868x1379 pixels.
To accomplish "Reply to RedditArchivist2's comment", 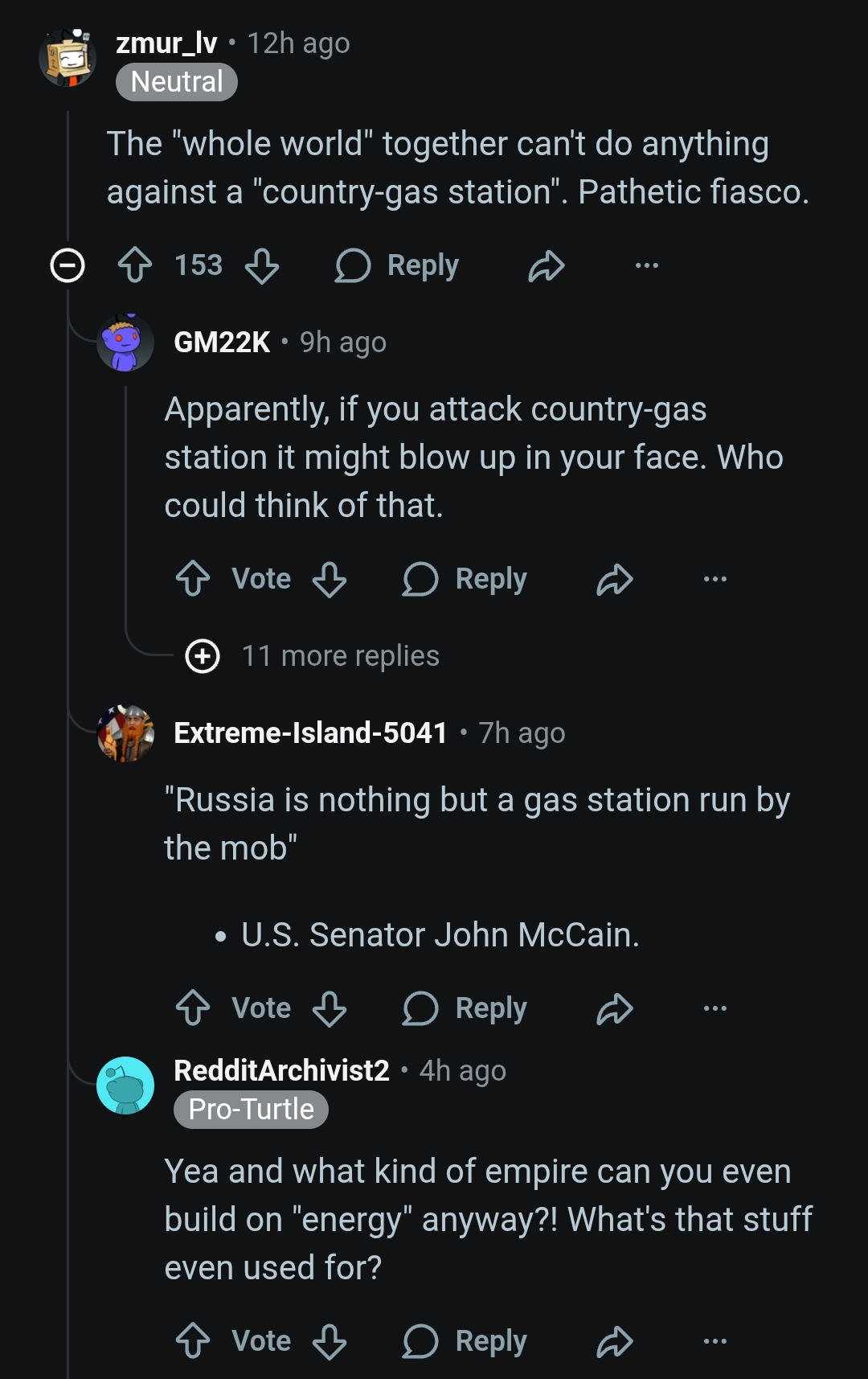I will (x=465, y=1341).
